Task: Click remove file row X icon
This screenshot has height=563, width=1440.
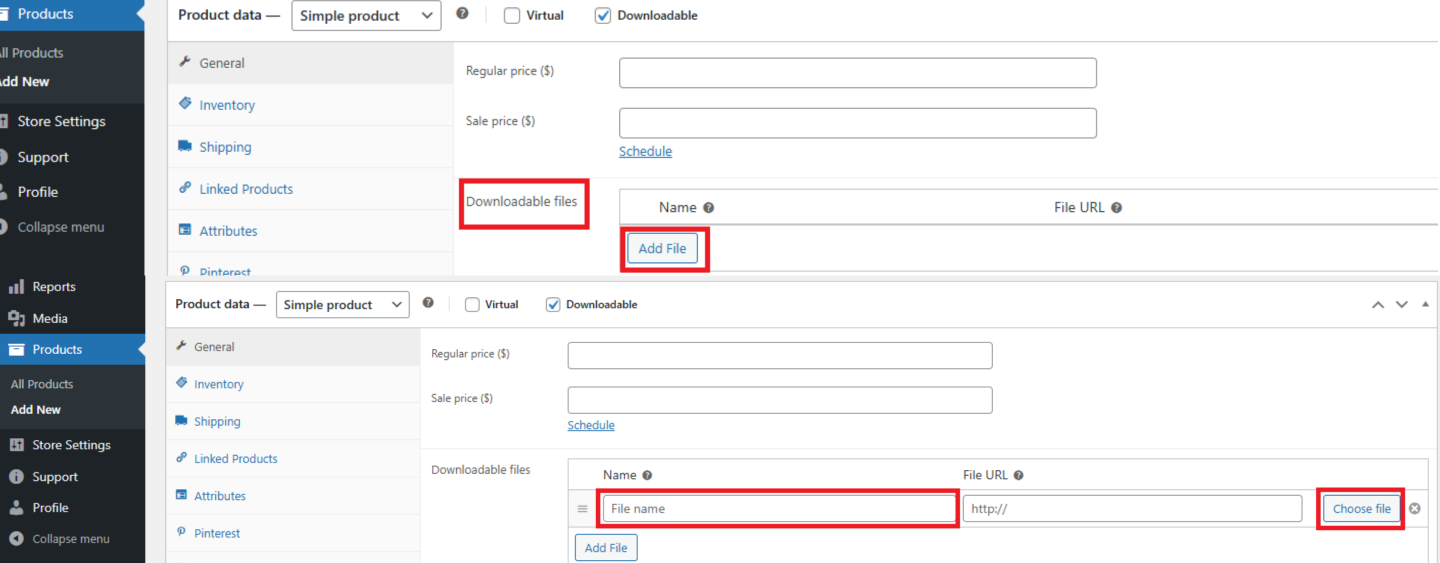Action: [1415, 508]
